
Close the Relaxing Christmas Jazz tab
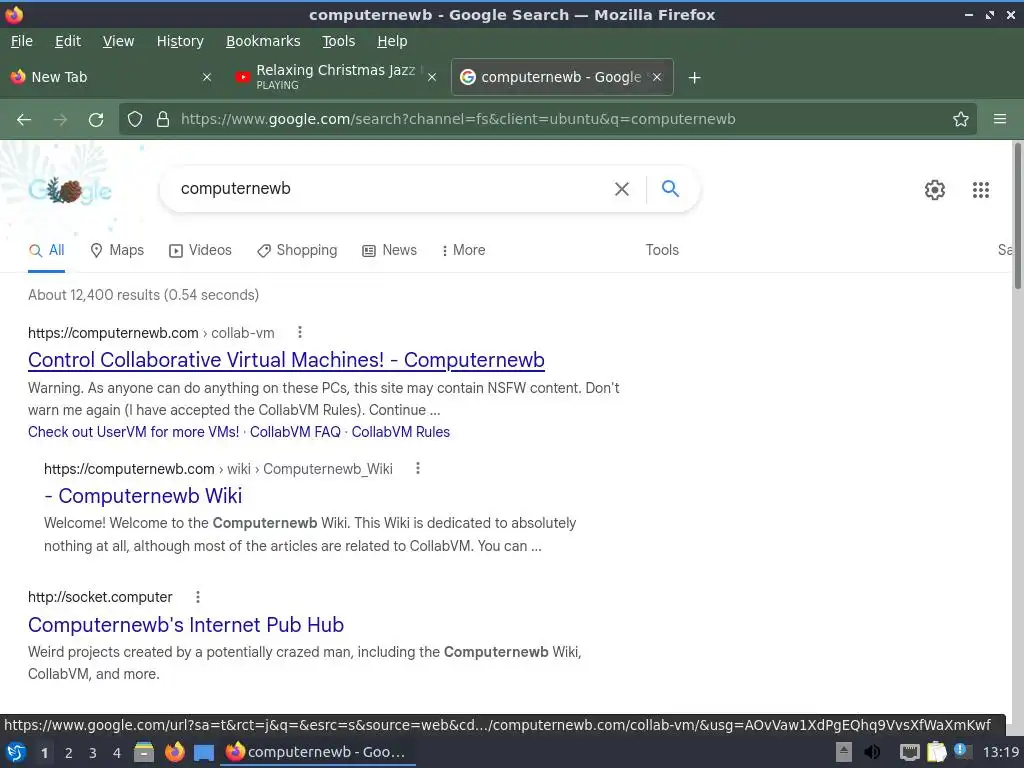coord(432,78)
